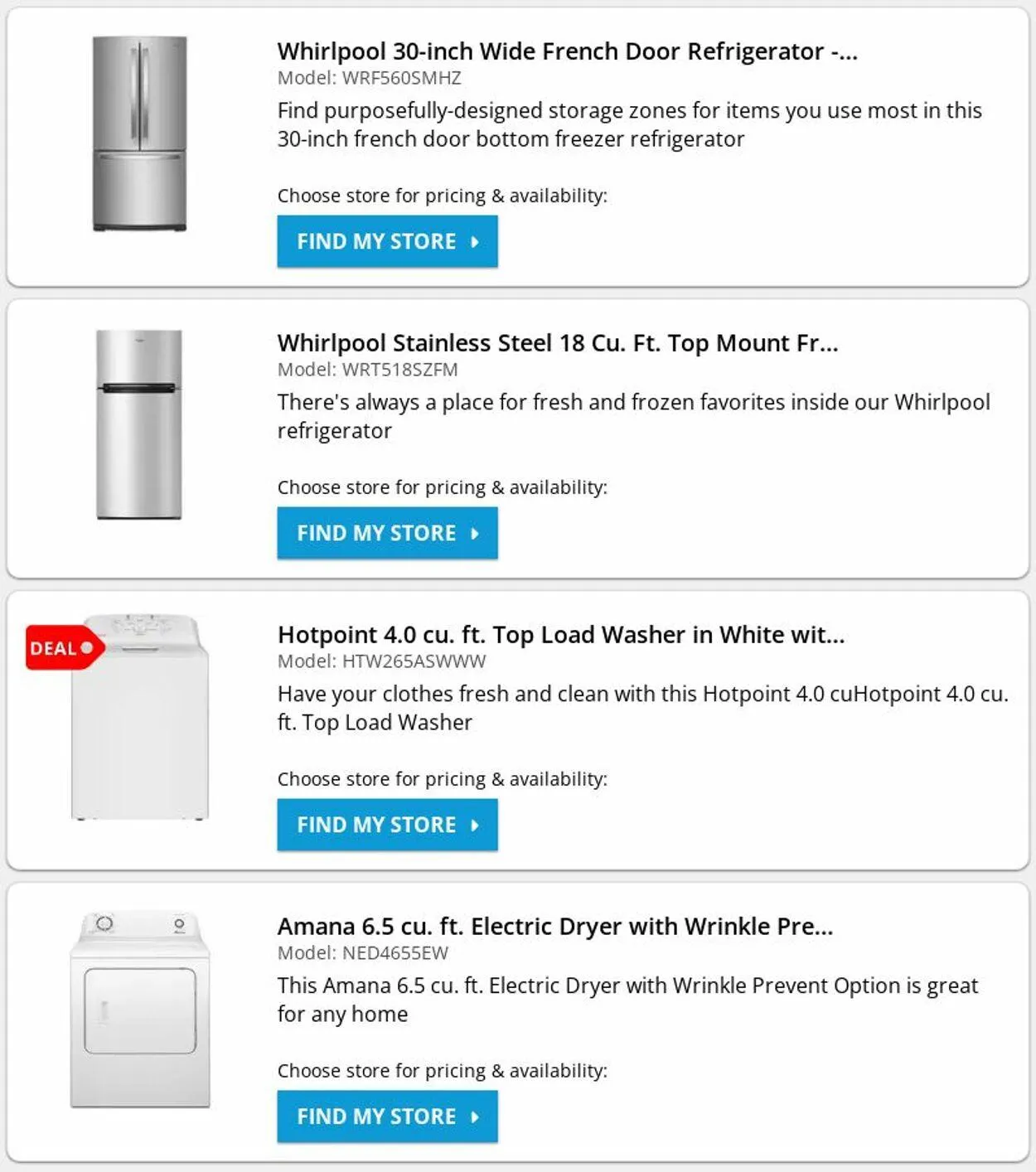This screenshot has width=1036, height=1172.
Task: Open the Hotpoint 4.0 cu. ft. Top Load Washer title
Action: point(560,635)
